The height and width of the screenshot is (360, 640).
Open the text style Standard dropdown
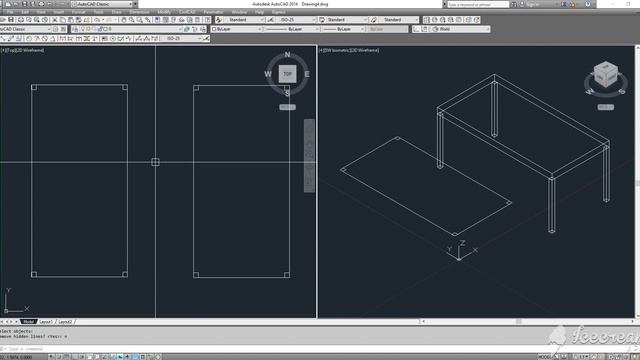(x=244, y=20)
